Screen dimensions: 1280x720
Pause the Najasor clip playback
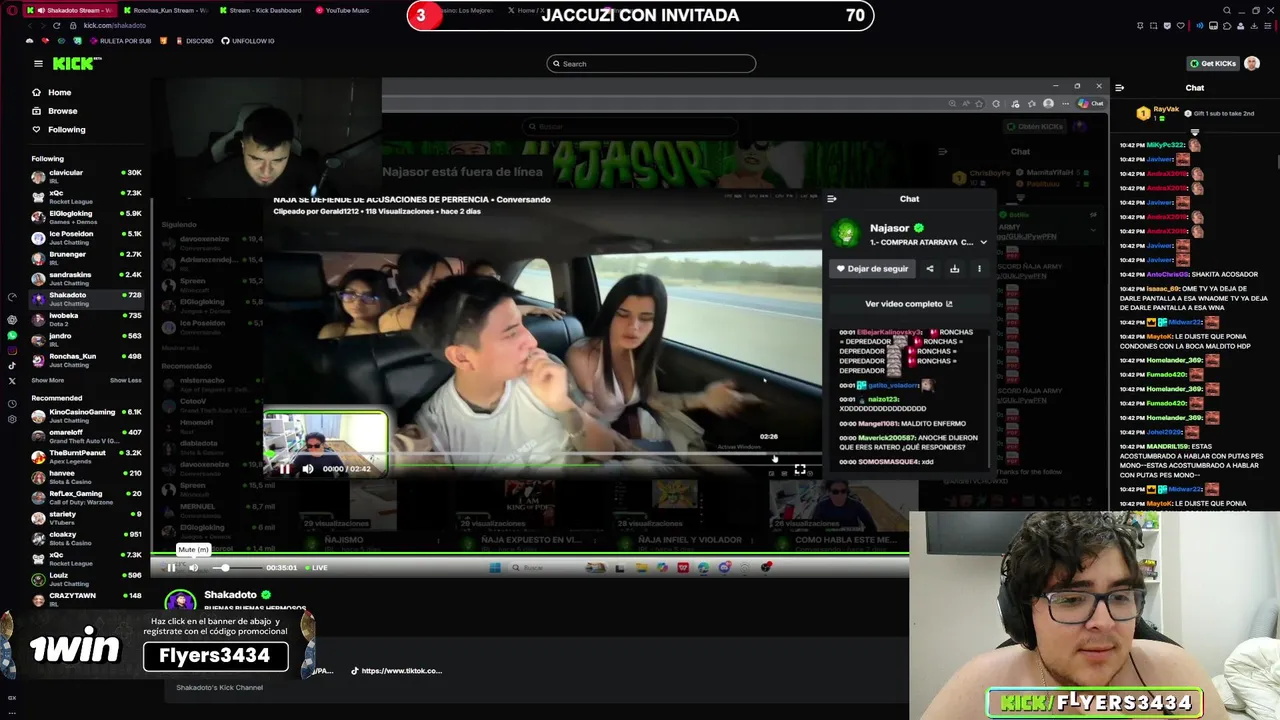[x=284, y=468]
